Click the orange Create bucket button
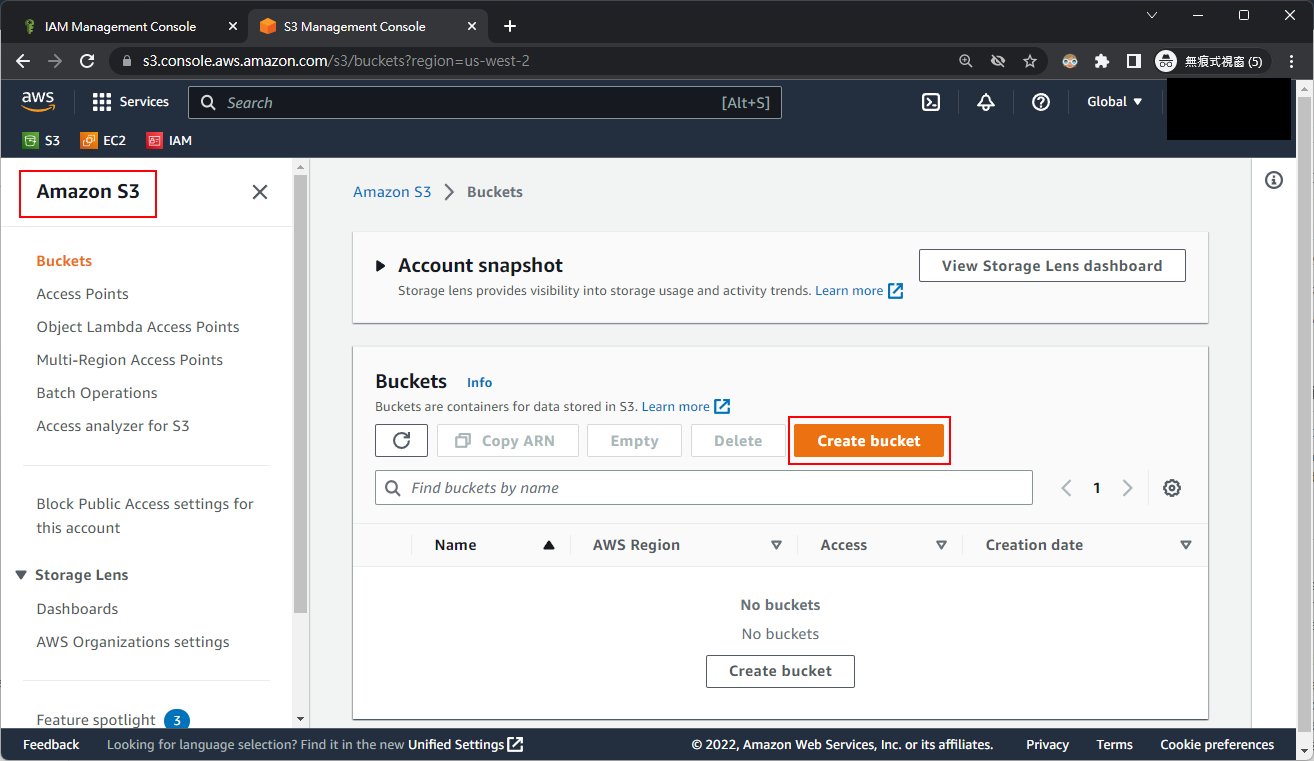Viewport: 1314px width, 761px height. [869, 441]
